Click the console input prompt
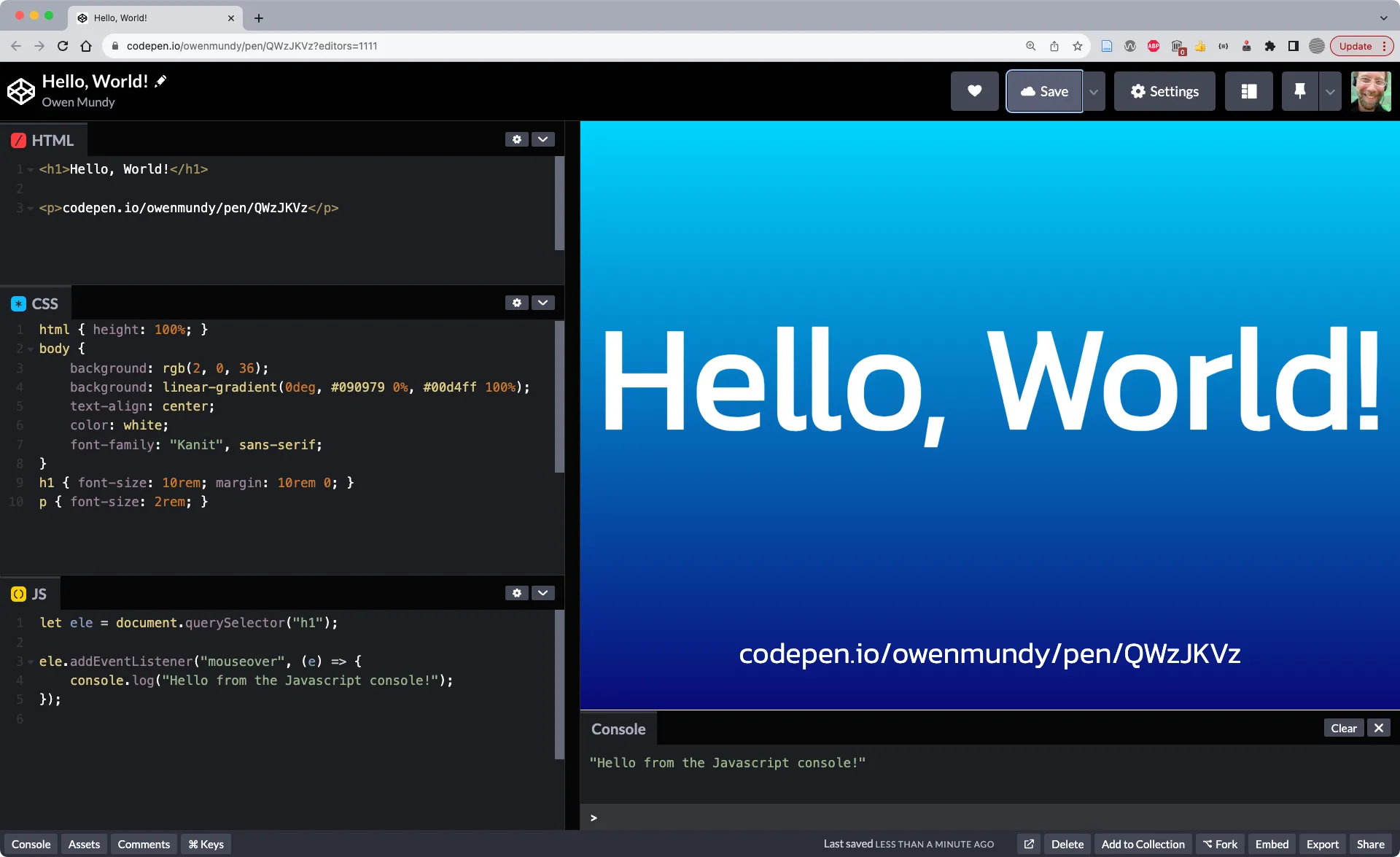This screenshot has height=857, width=1400. click(x=656, y=817)
